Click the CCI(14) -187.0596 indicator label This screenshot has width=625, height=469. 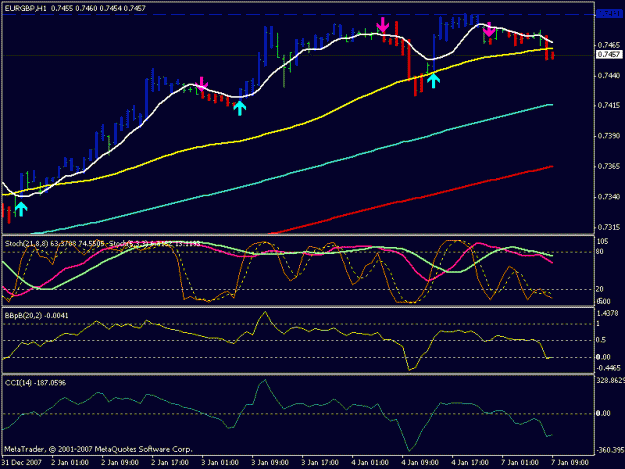35,383
